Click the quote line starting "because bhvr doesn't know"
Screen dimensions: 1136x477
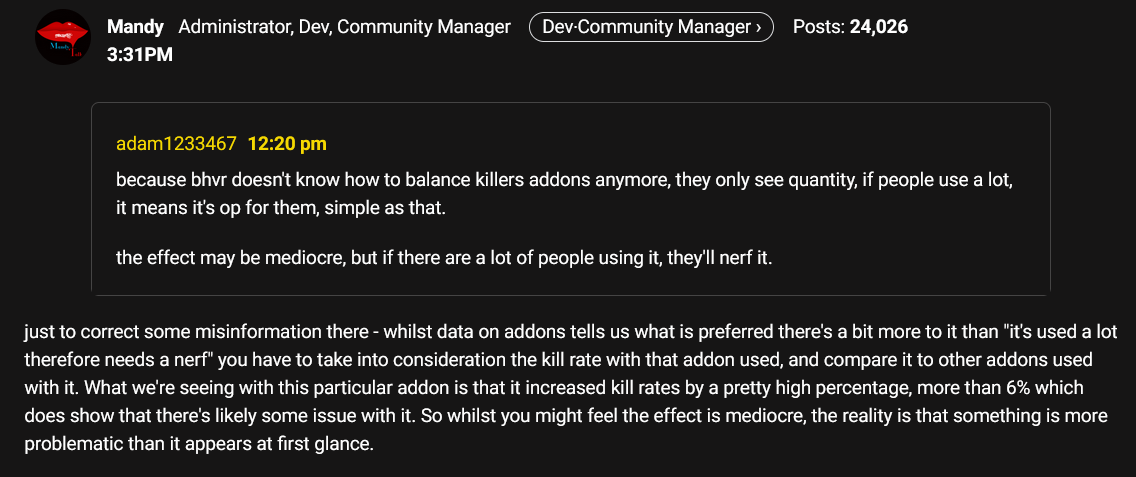(x=564, y=179)
